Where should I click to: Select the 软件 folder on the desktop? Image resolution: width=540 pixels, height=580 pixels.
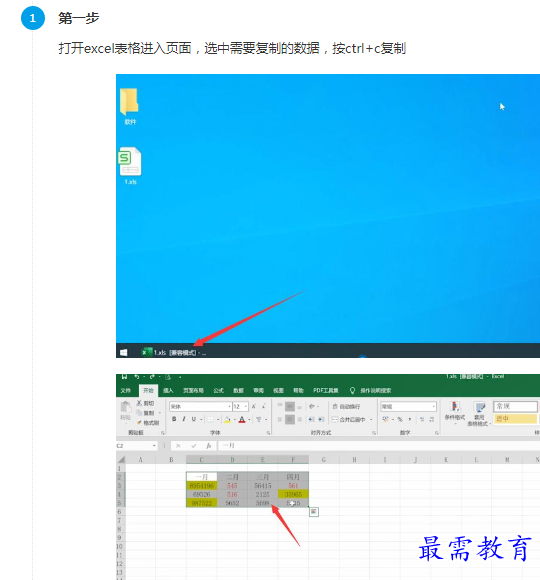[x=130, y=107]
